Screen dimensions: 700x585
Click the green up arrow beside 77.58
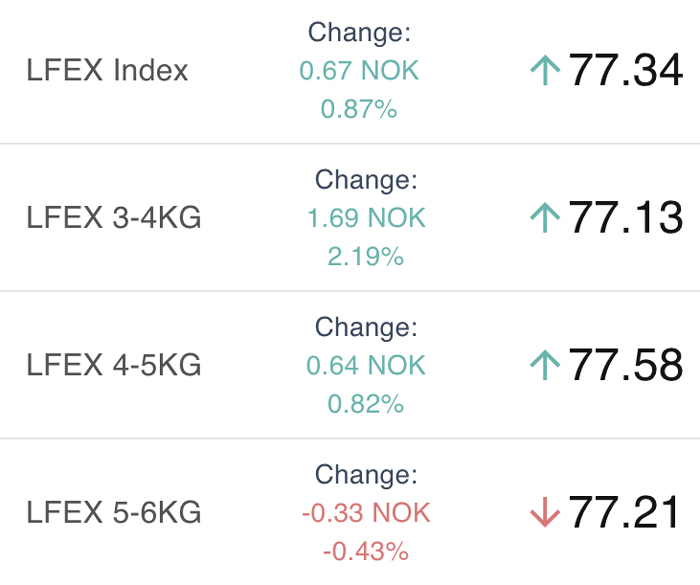[545, 365]
